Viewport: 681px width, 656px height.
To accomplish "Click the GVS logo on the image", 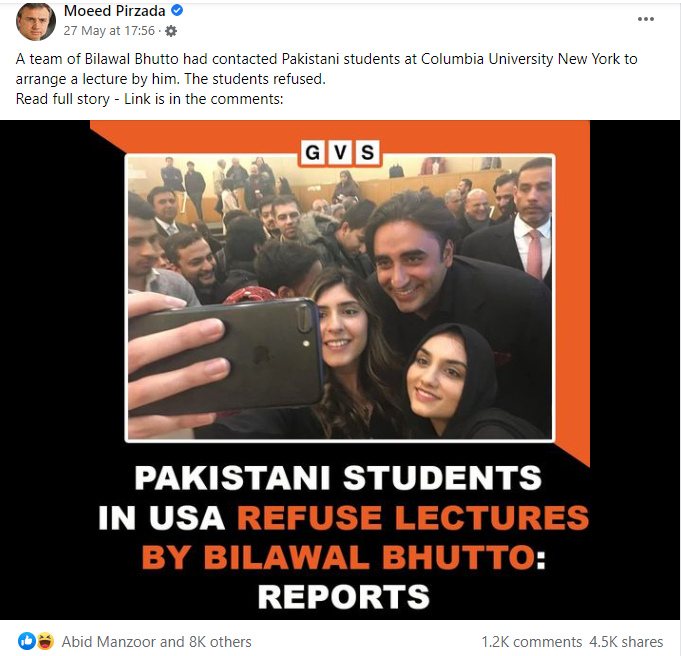I will point(340,152).
